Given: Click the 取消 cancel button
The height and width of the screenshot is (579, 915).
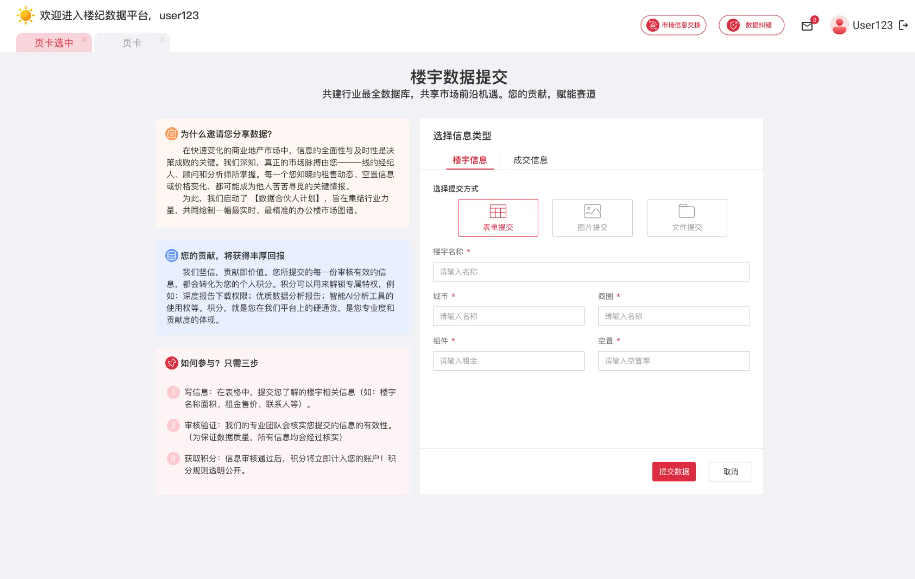Looking at the screenshot, I should coord(730,471).
